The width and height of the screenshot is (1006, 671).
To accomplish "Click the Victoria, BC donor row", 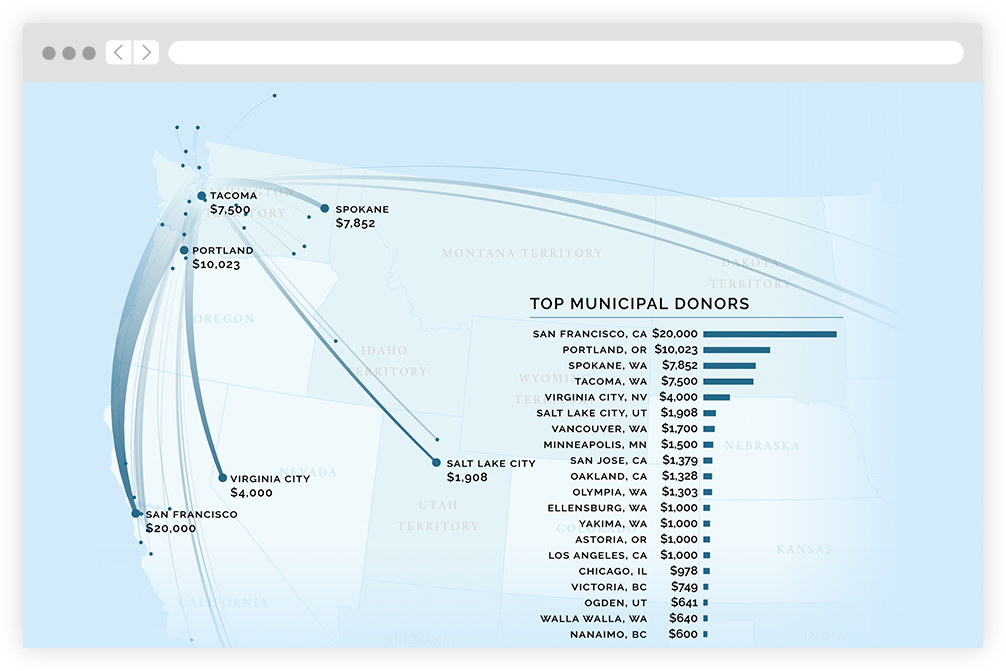I will coord(640,587).
